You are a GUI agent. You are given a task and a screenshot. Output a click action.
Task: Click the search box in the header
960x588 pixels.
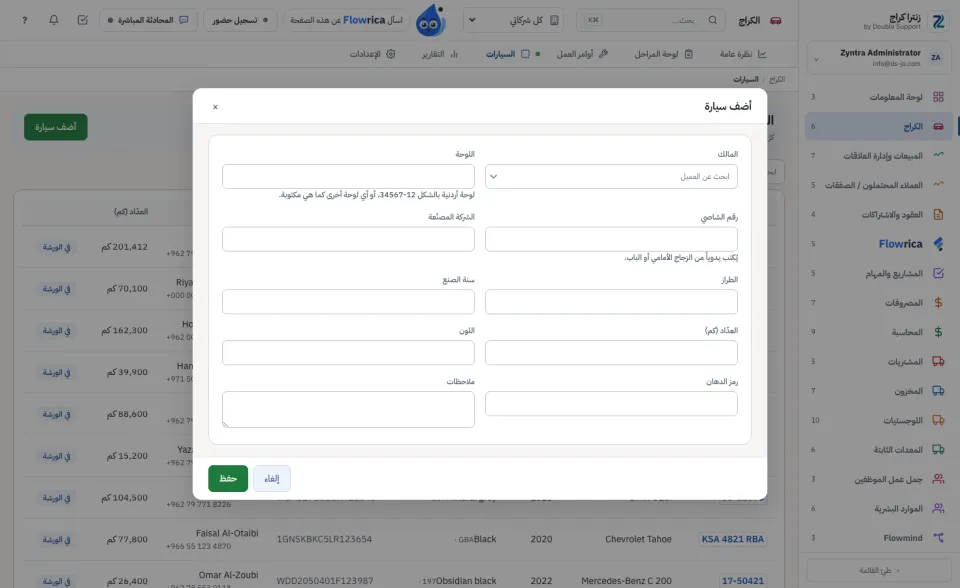tap(651, 20)
